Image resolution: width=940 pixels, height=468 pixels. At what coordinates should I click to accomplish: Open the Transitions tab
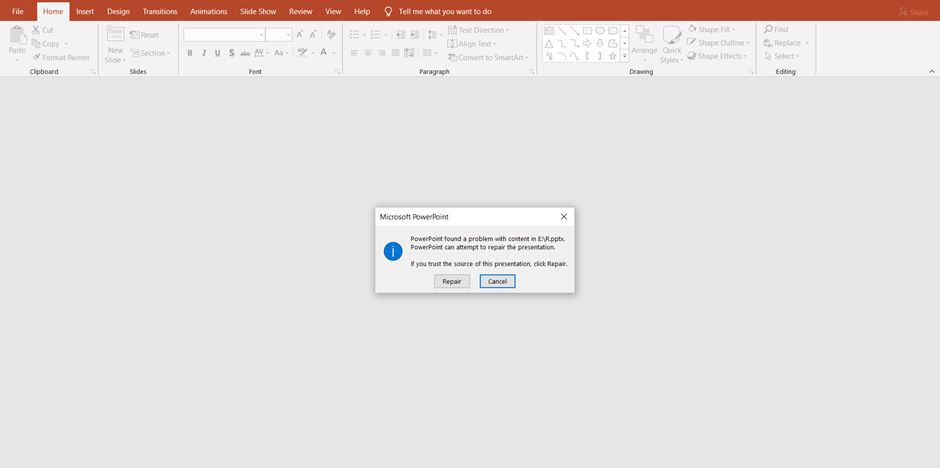coord(160,11)
